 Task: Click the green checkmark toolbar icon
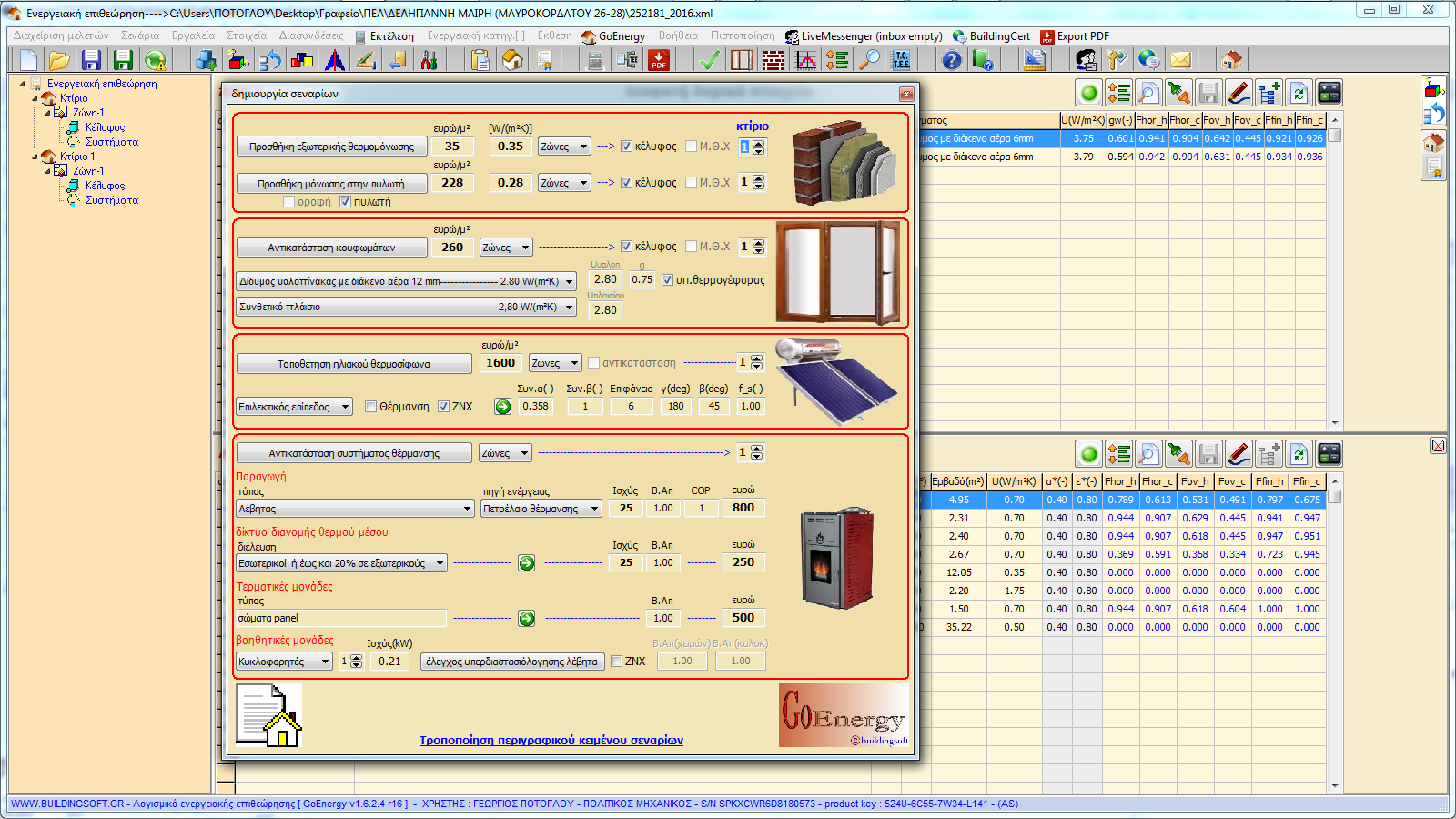click(710, 60)
